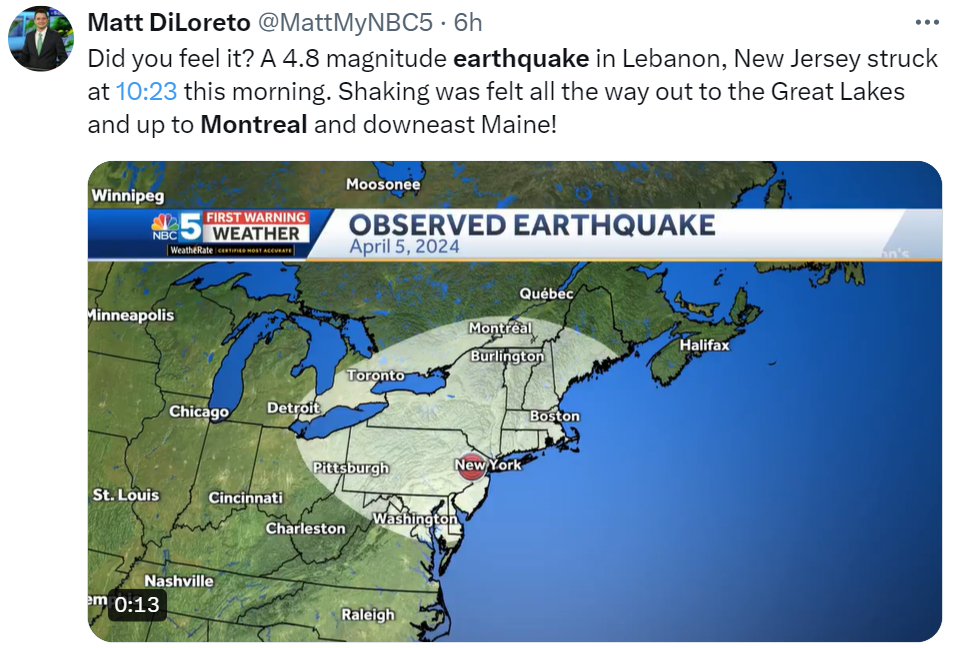Open the three-dot more options menu
The width and height of the screenshot is (967, 648).
coord(927,23)
